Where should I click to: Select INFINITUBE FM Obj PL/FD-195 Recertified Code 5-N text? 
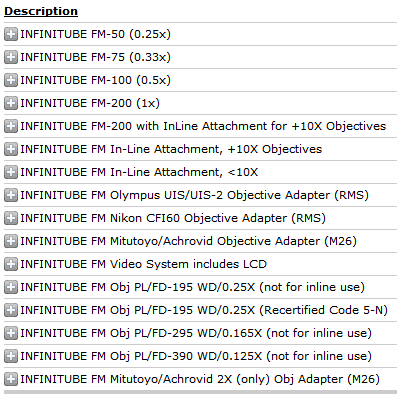coord(204,310)
